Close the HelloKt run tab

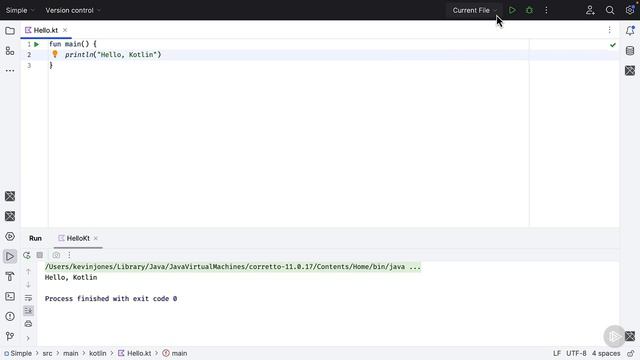(96, 238)
